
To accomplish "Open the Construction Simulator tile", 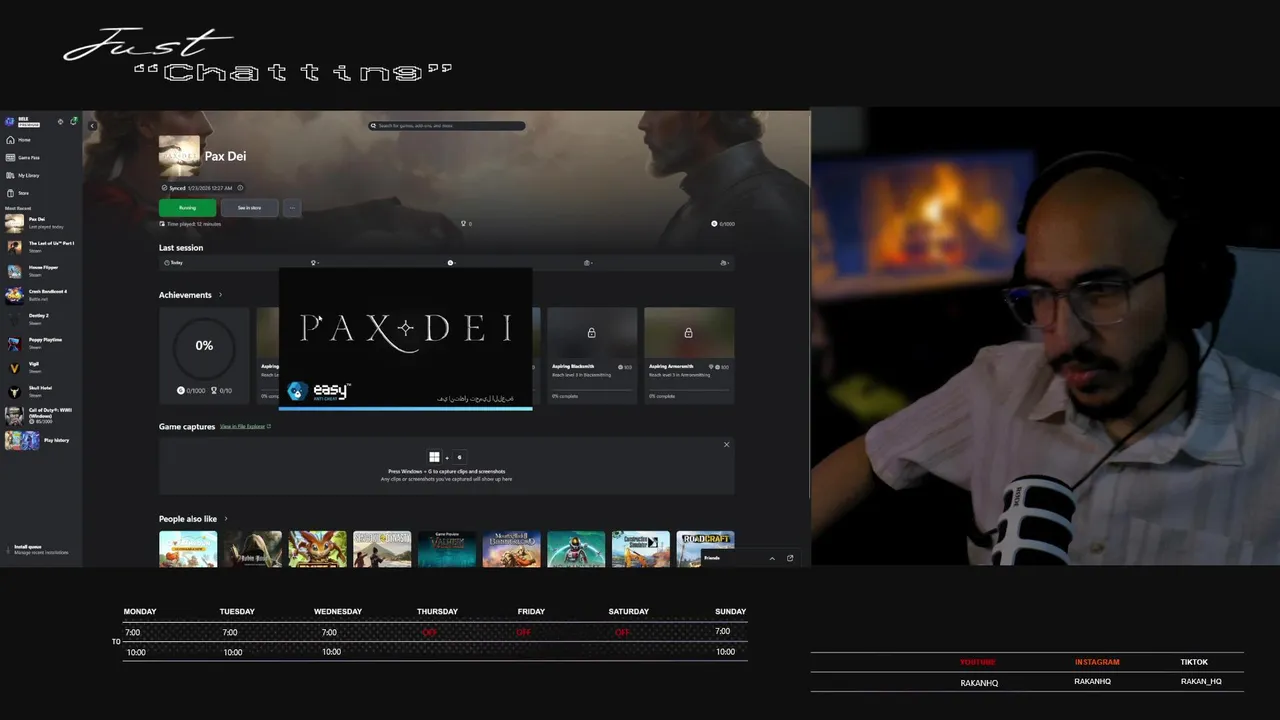I will [641, 549].
